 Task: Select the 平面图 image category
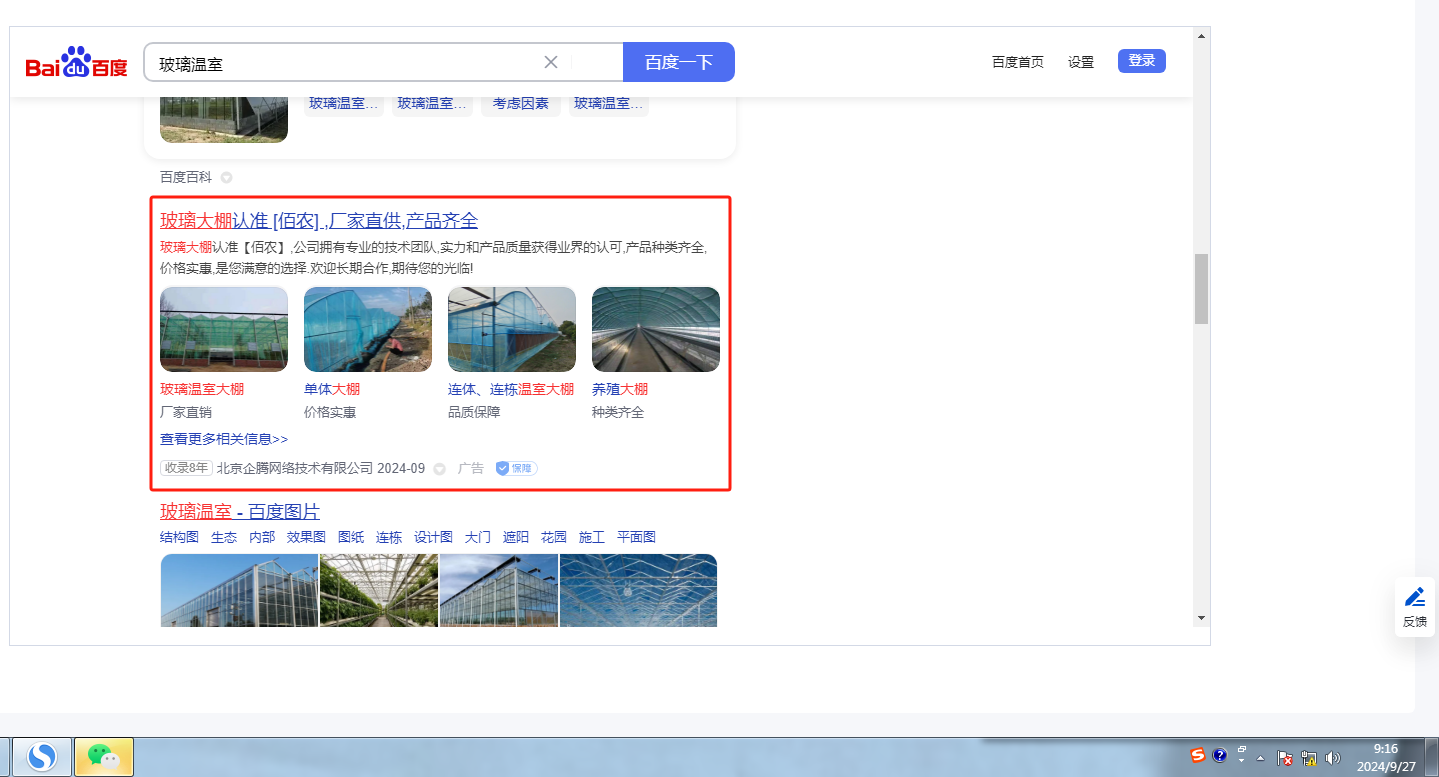[636, 537]
